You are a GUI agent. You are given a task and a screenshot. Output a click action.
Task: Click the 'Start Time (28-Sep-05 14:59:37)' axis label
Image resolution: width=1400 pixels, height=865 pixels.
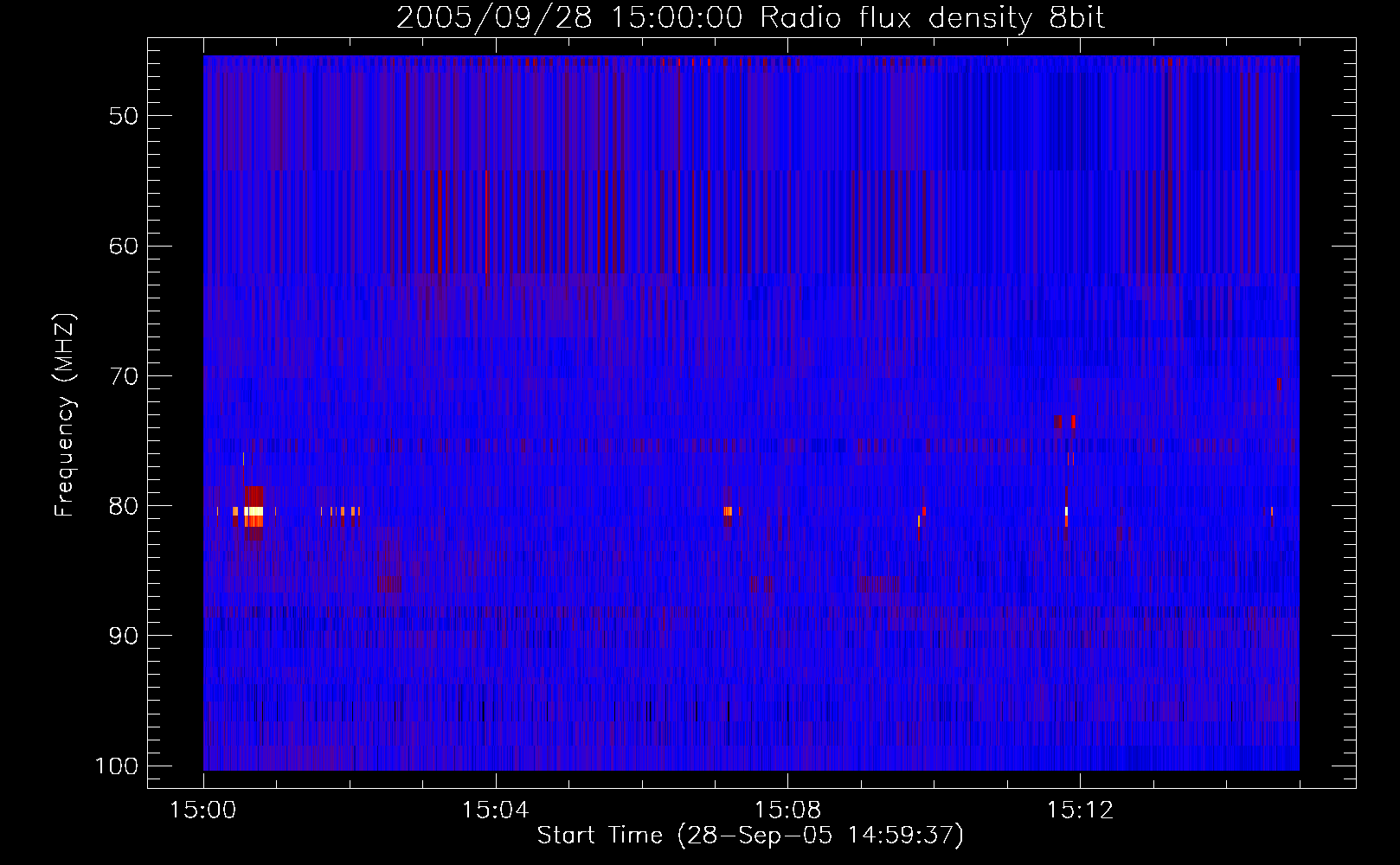tap(750, 836)
